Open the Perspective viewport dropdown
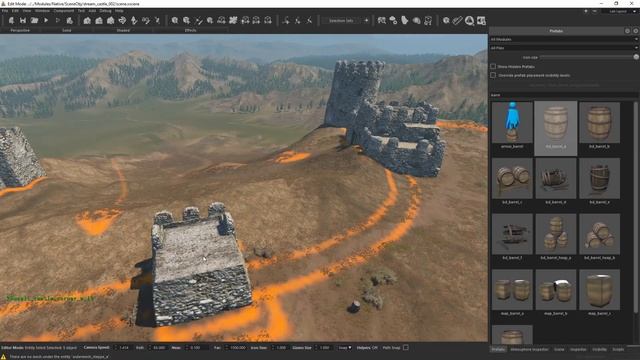 [x=20, y=31]
